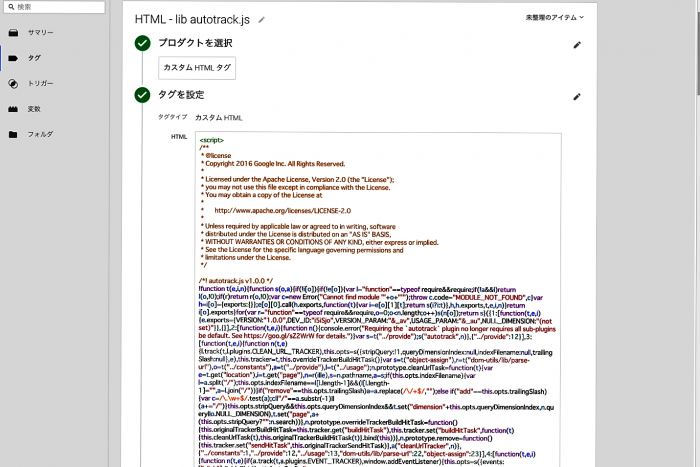
Task: Open サマリー in the sidebar
Action: click(41, 33)
